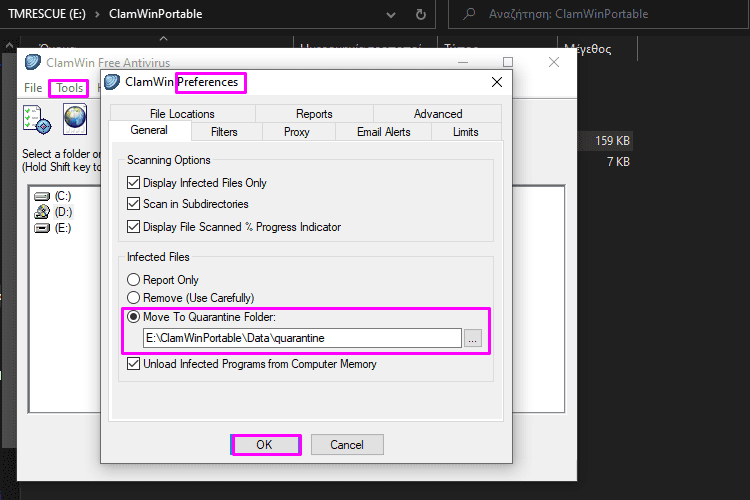Click the Μέγεθος column header in Explorer
The height and width of the screenshot is (500, 750).
coord(588,48)
